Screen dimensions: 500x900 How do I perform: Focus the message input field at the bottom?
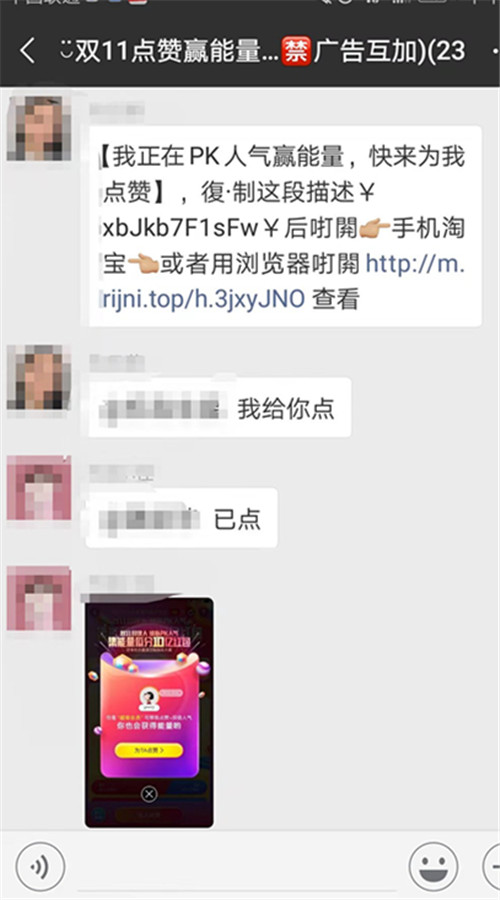coord(237,867)
